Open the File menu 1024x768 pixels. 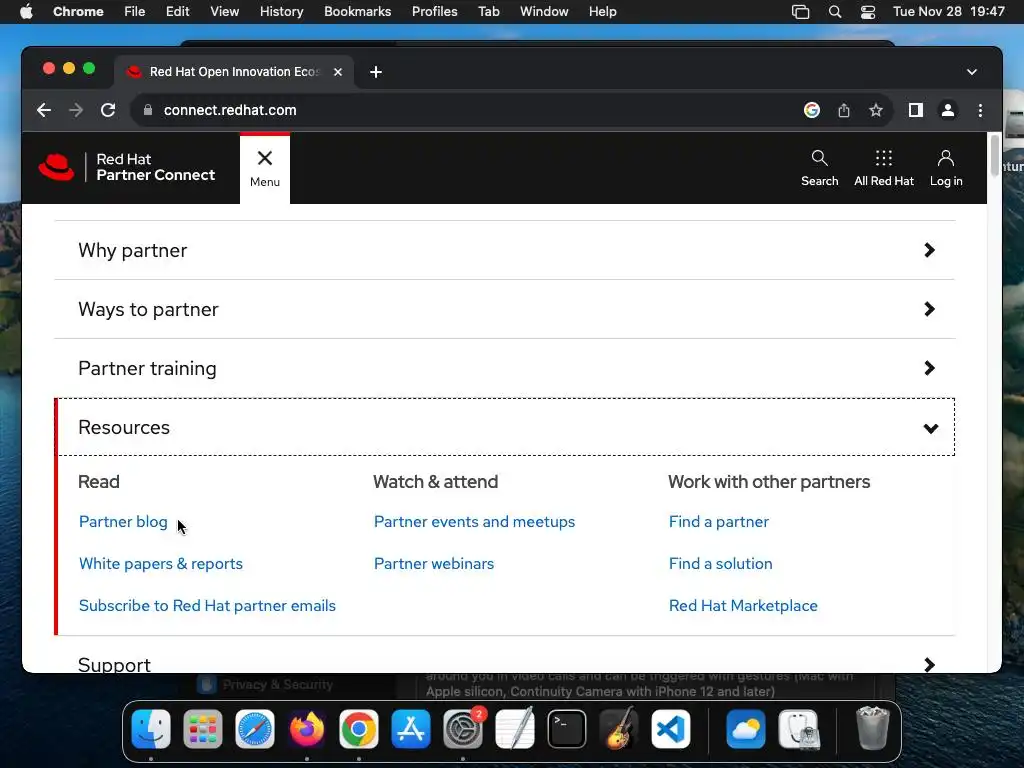[x=135, y=12]
